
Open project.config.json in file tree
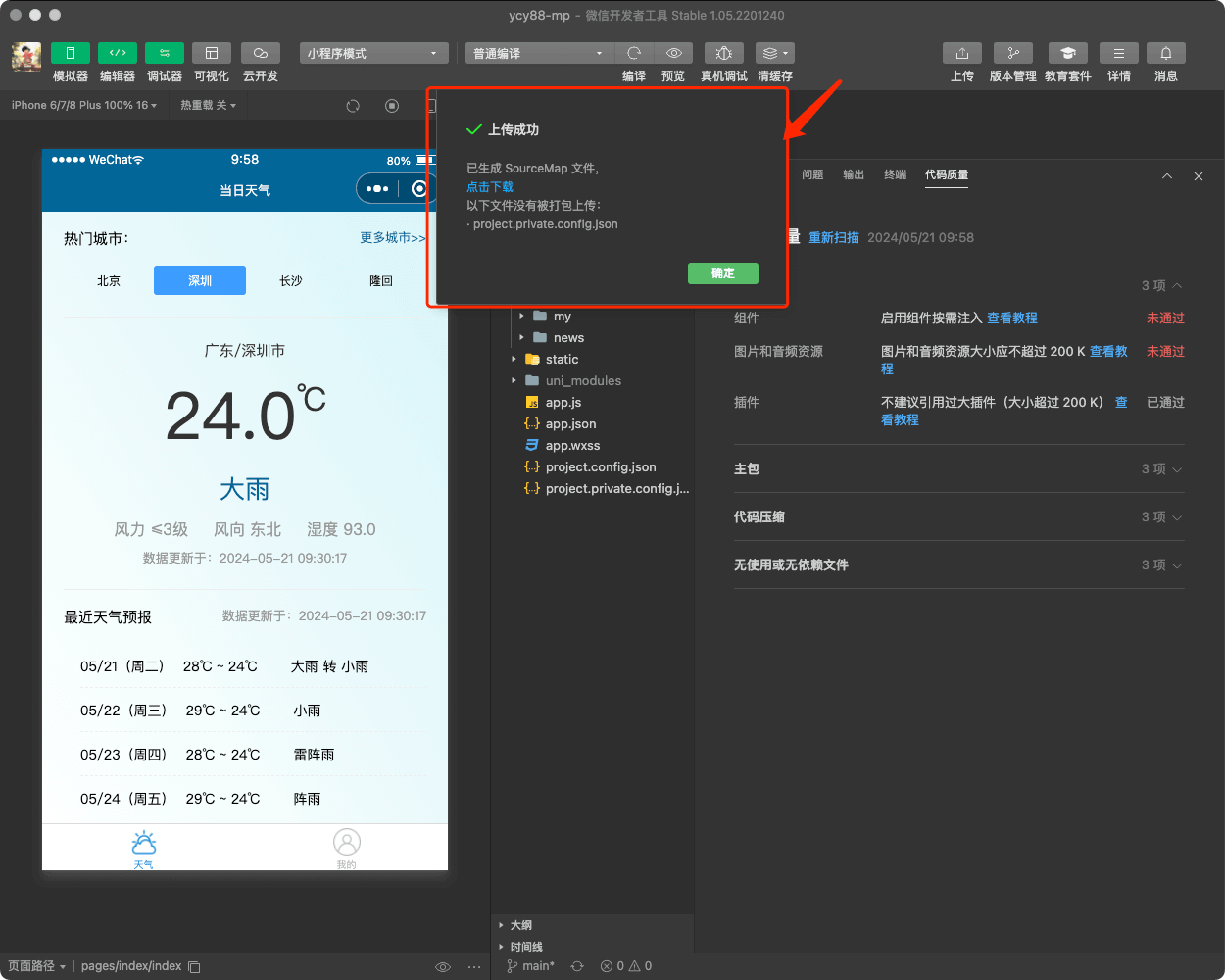(x=600, y=467)
